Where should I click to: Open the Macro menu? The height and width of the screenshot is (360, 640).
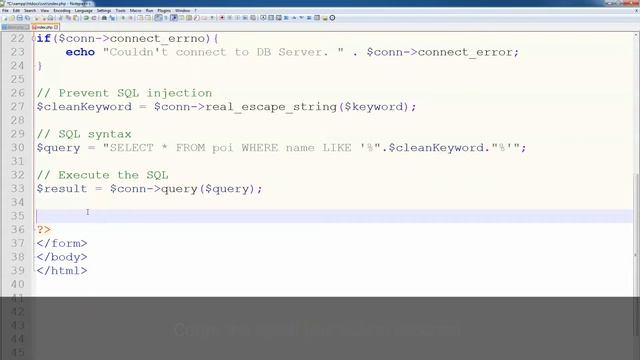[136, 11]
